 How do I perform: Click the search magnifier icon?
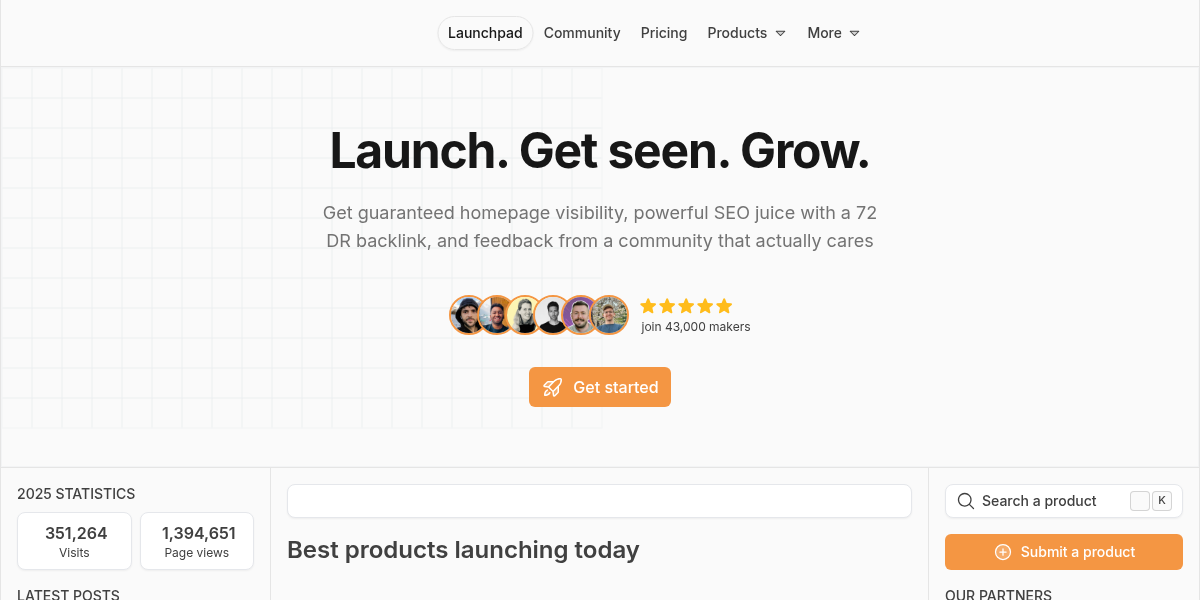[x=965, y=500]
